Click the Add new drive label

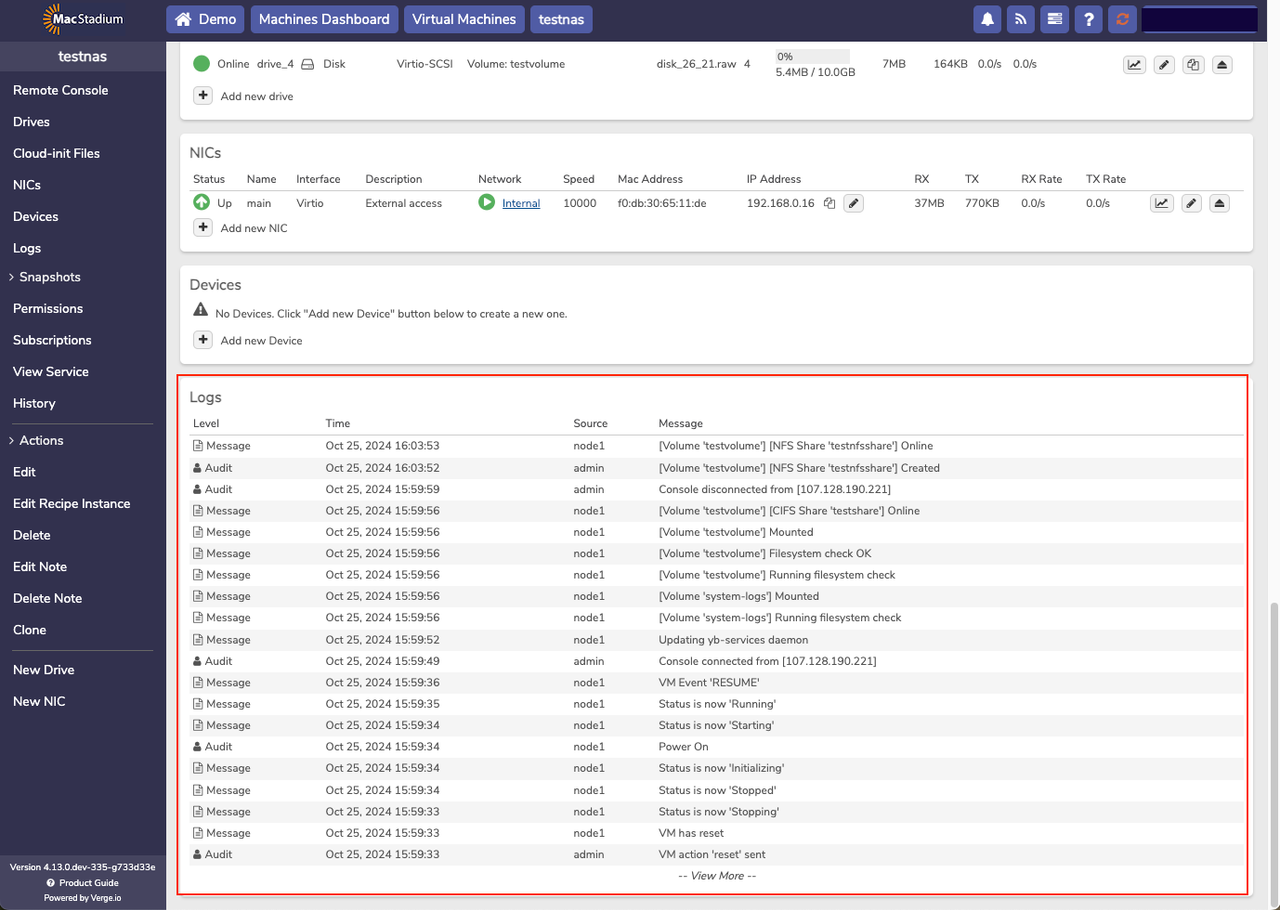click(257, 96)
